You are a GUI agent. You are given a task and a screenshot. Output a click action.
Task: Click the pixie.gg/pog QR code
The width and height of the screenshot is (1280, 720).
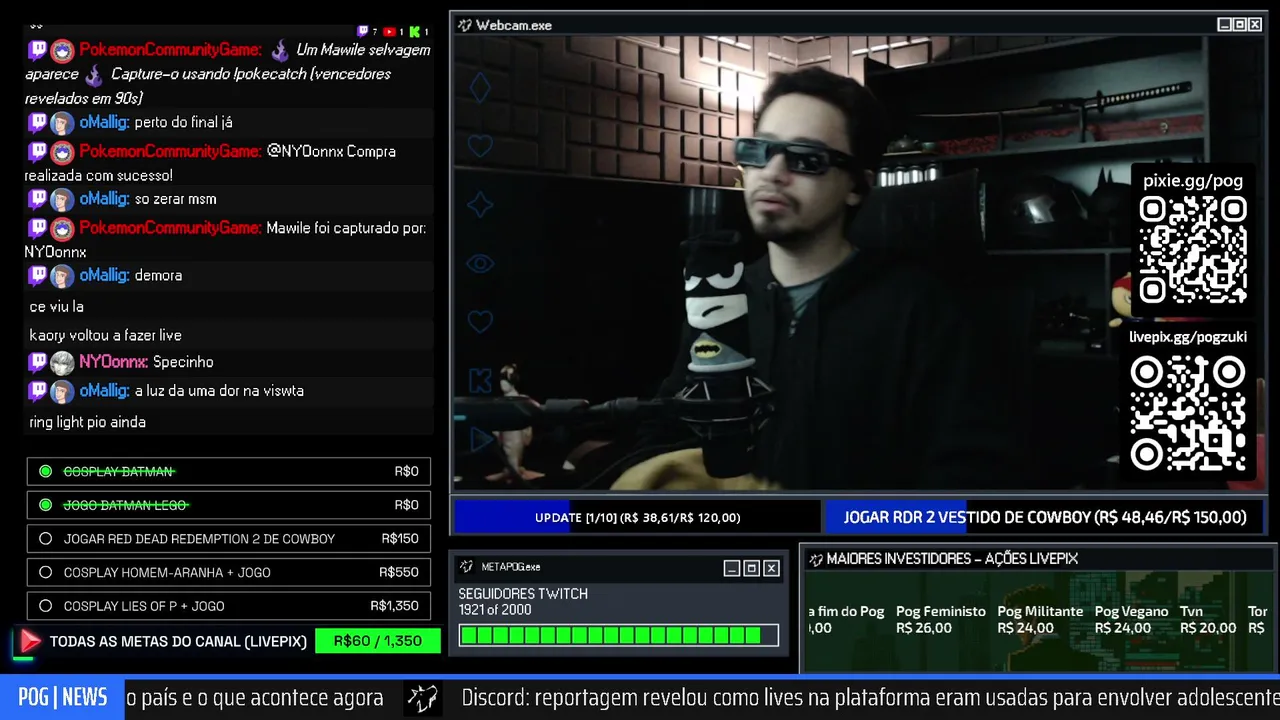(x=1193, y=250)
